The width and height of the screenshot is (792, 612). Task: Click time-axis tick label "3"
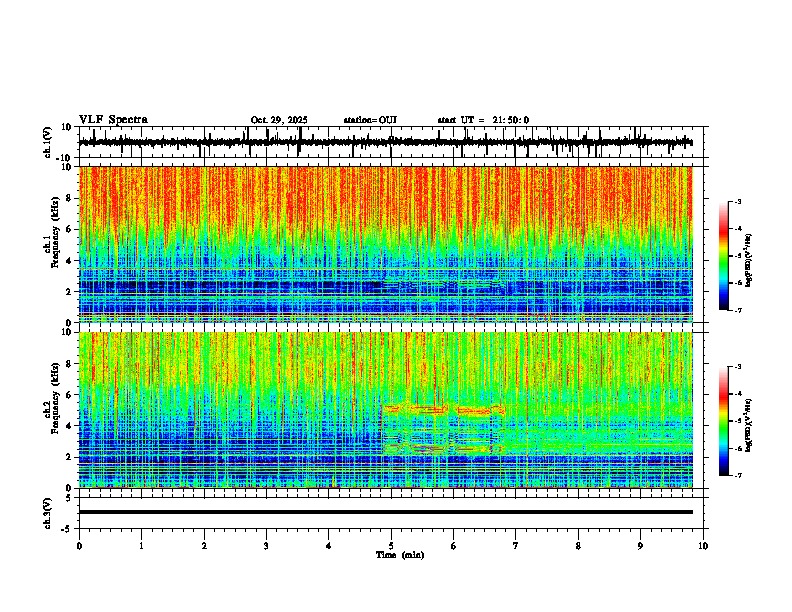tap(266, 546)
